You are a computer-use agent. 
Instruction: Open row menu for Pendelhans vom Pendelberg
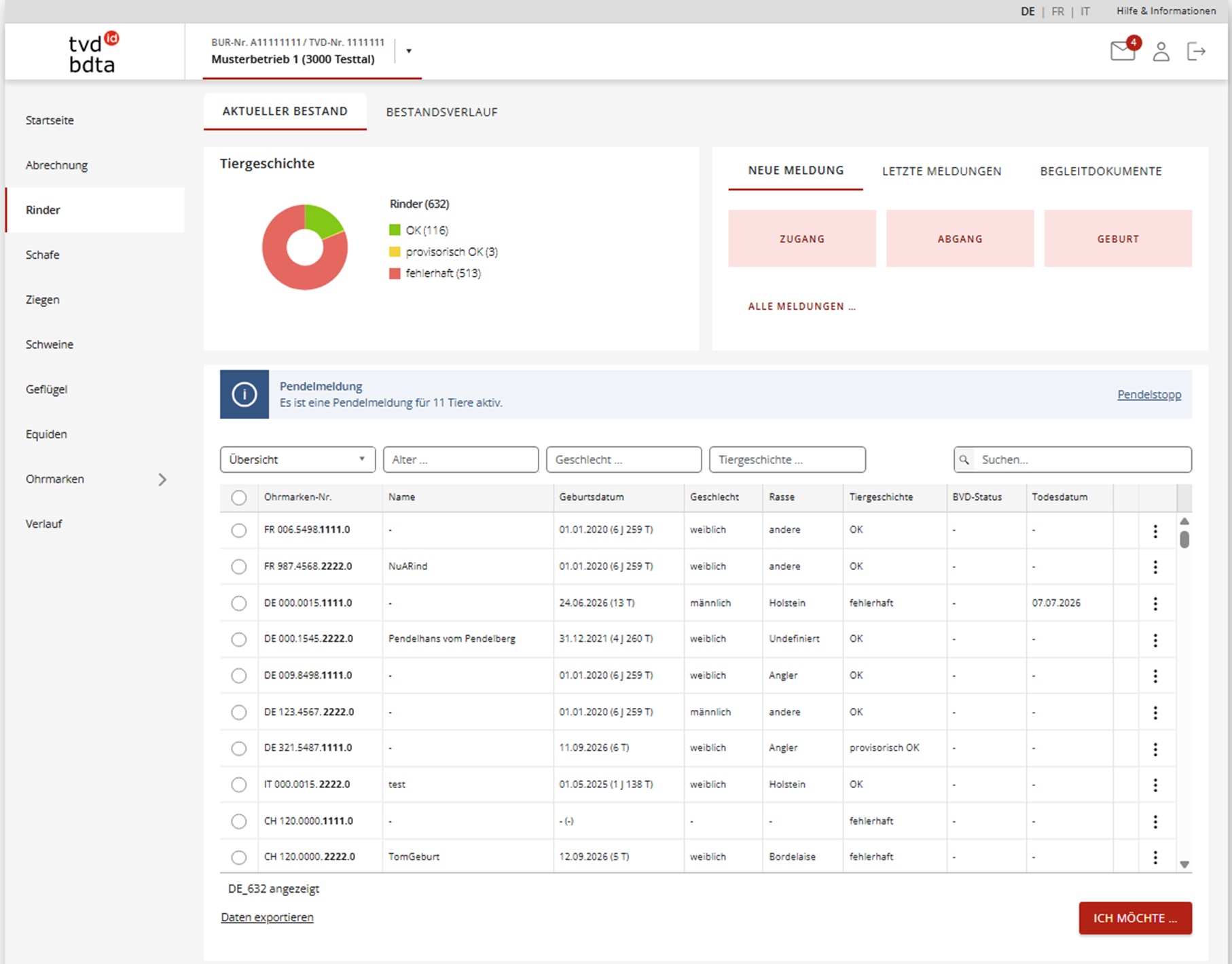tap(1155, 640)
